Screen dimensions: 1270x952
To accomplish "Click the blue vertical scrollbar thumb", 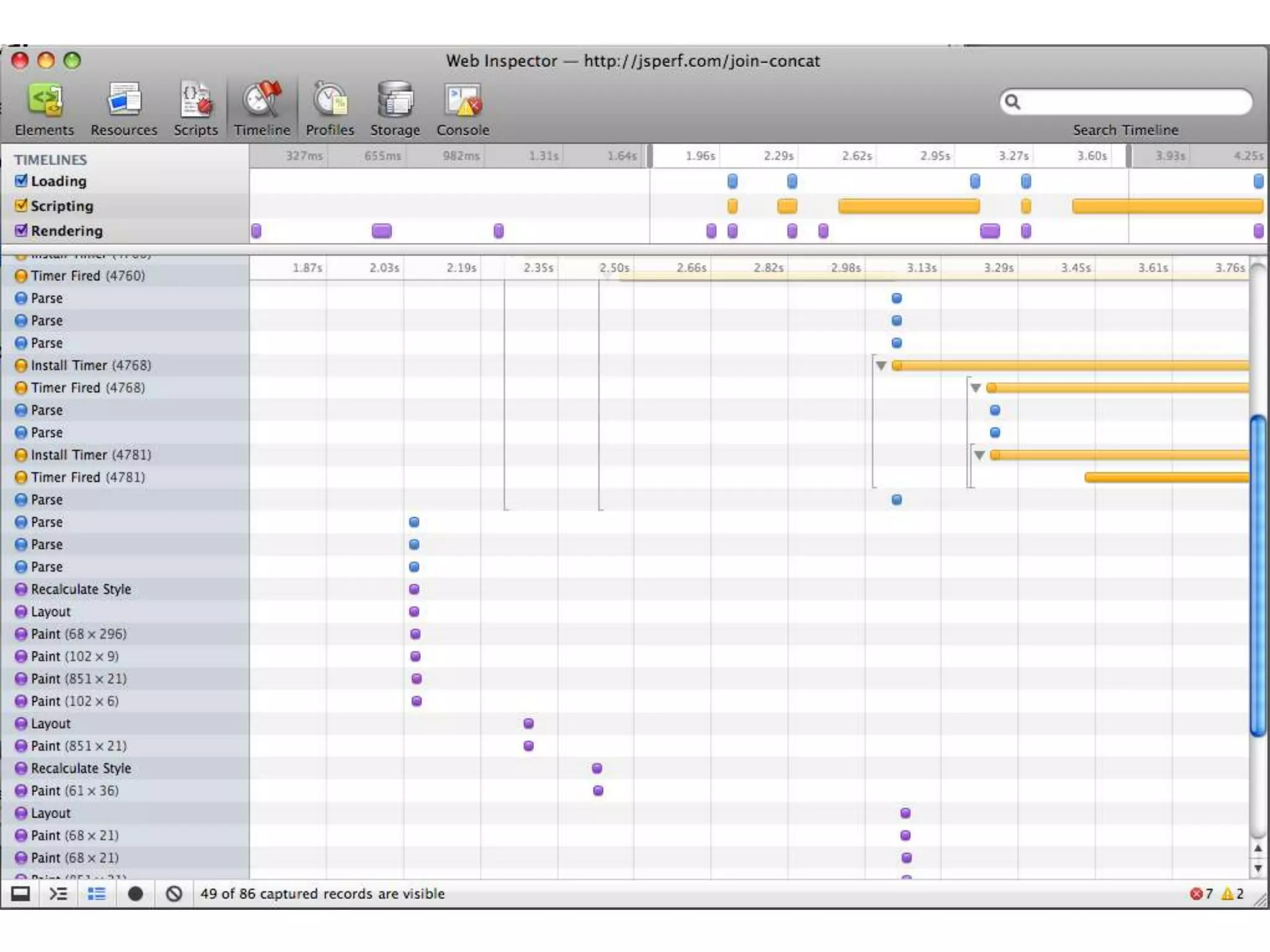I will coord(1258,576).
